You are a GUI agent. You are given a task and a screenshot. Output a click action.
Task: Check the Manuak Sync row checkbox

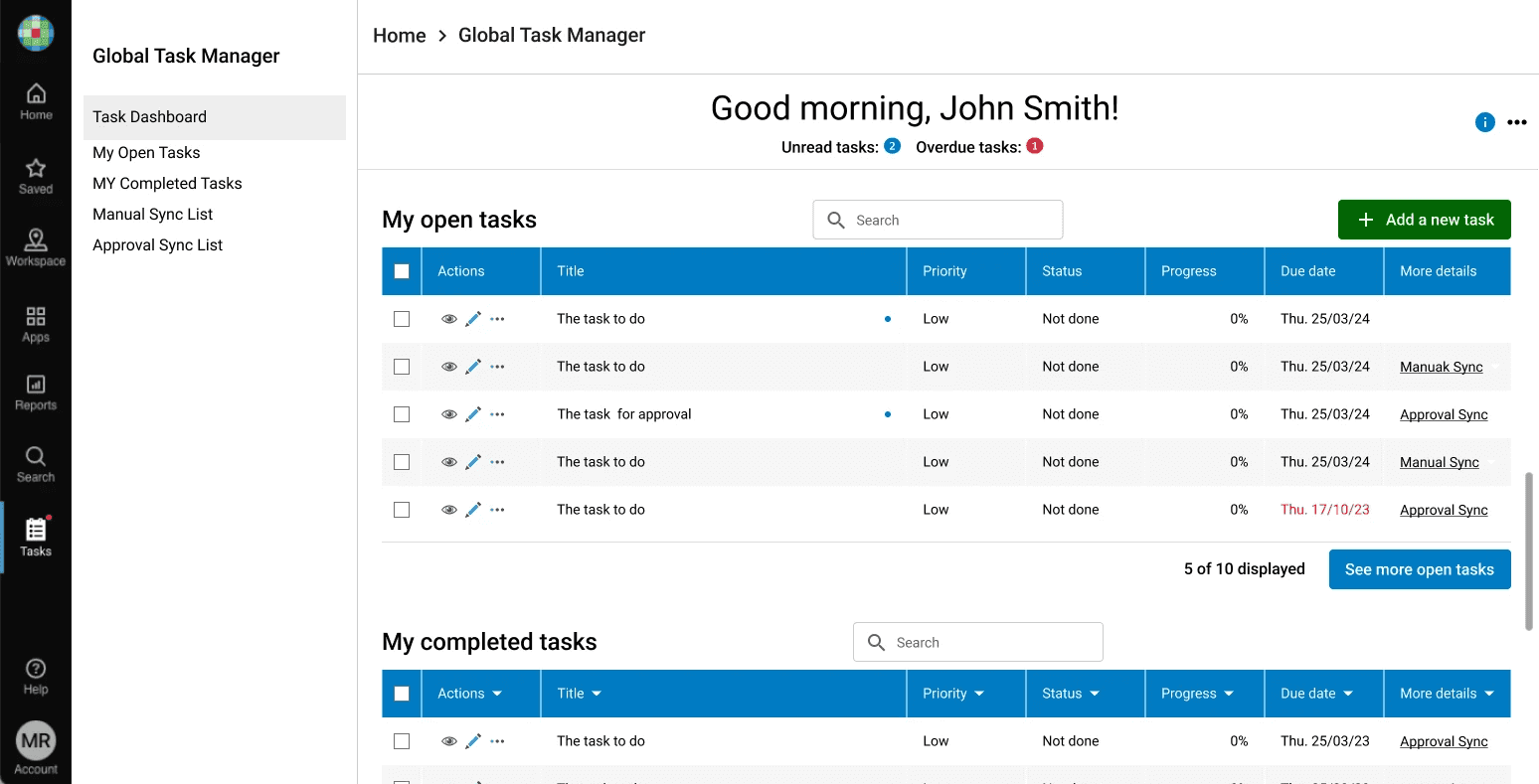[x=402, y=367]
